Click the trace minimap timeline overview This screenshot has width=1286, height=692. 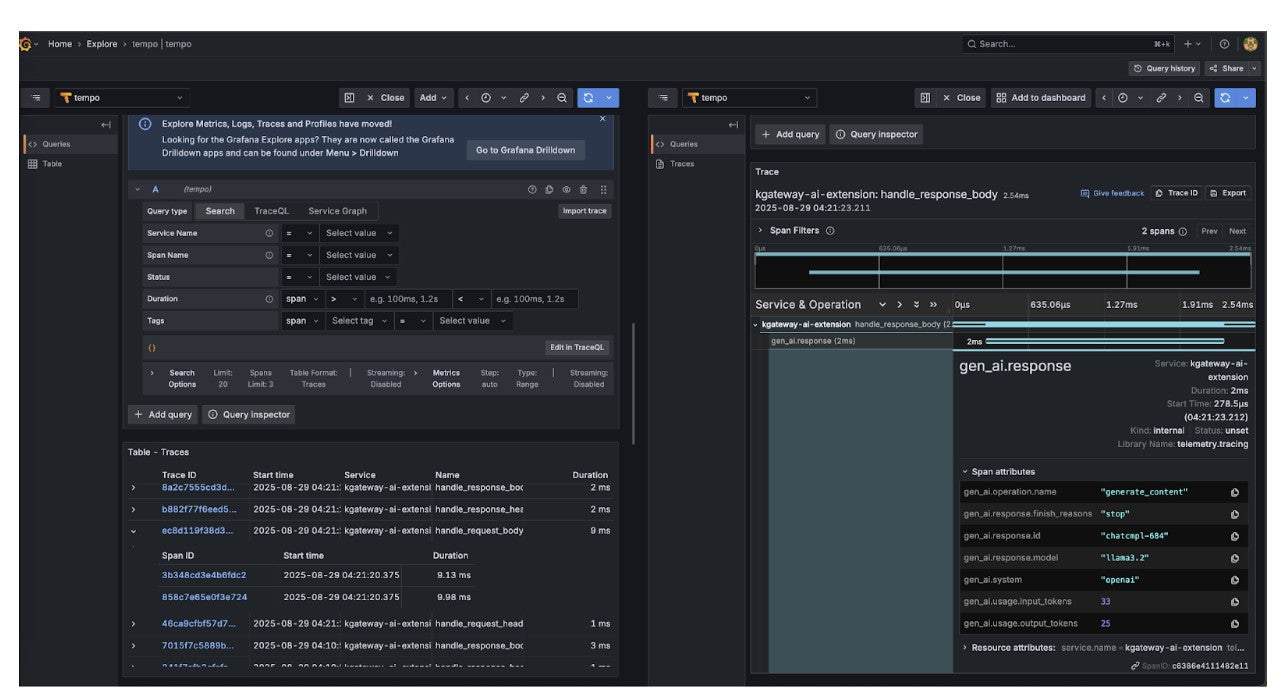pos(1002,271)
